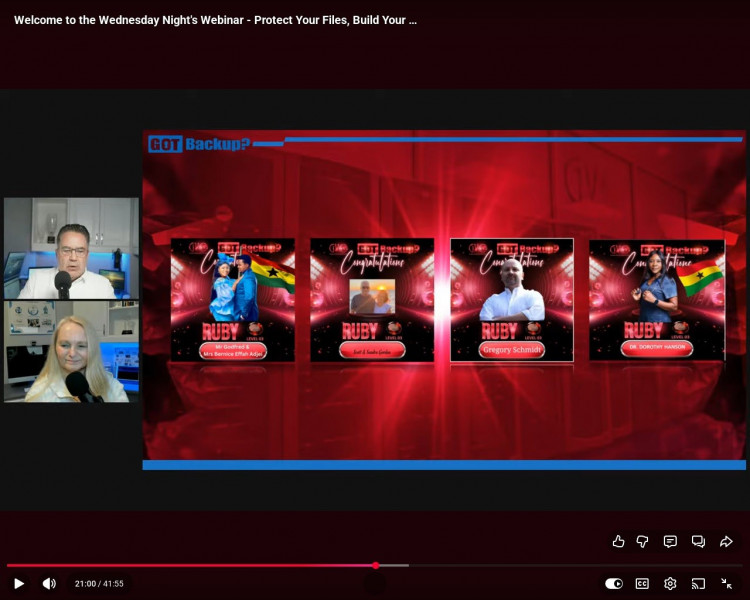This screenshot has height=600, width=750.
Task: Toggle the autoplay switch
Action: (614, 583)
